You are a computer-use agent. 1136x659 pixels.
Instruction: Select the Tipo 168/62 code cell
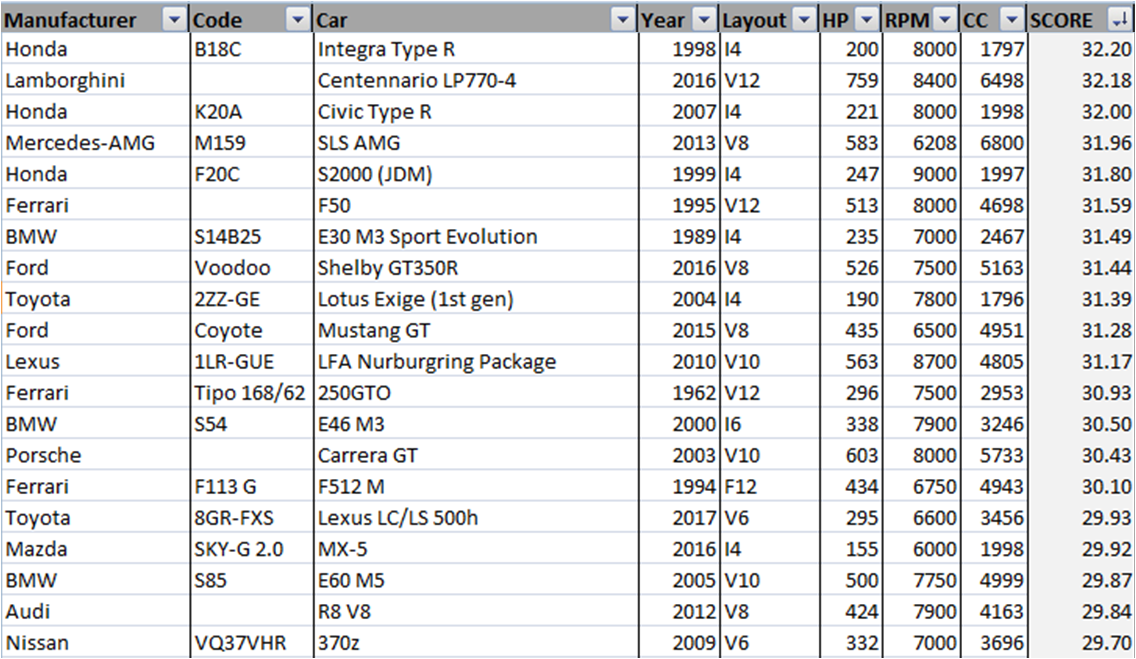point(250,393)
